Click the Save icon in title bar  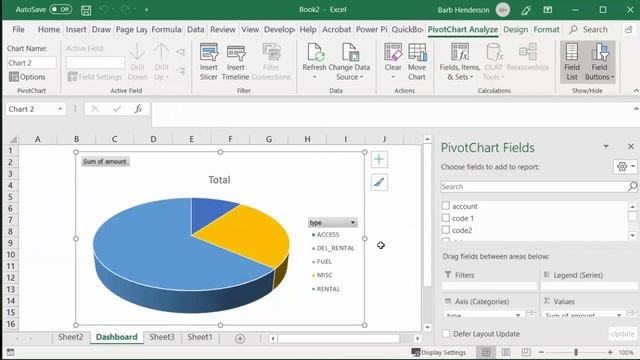pyautogui.click(x=86, y=10)
